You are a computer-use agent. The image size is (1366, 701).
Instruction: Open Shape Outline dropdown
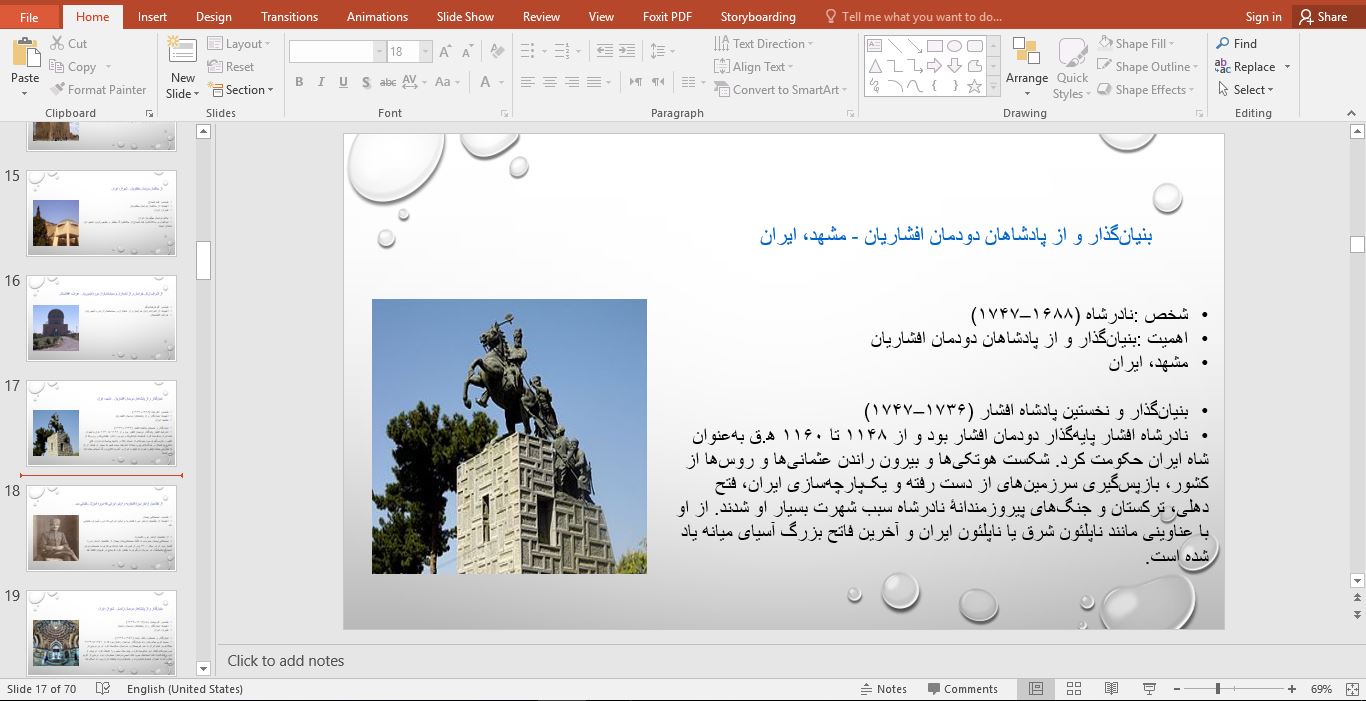[1148, 67]
